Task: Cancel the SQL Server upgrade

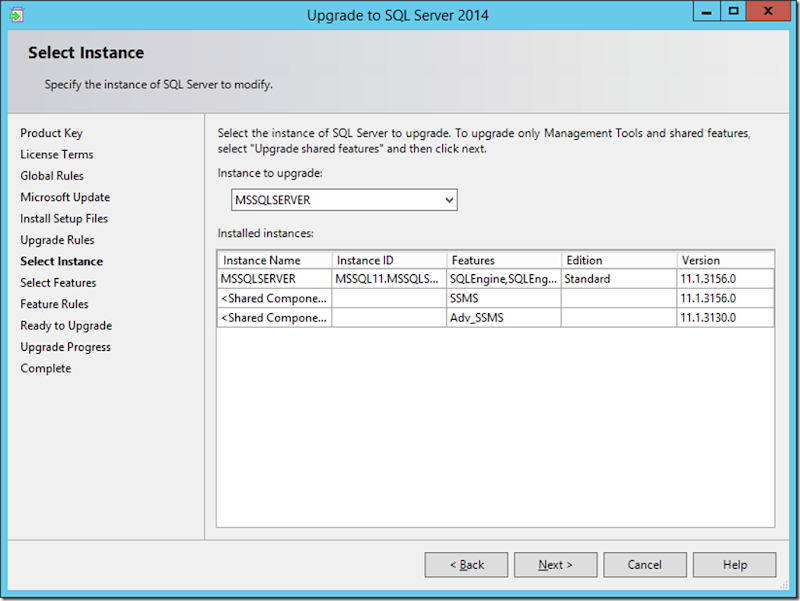Action: (645, 565)
